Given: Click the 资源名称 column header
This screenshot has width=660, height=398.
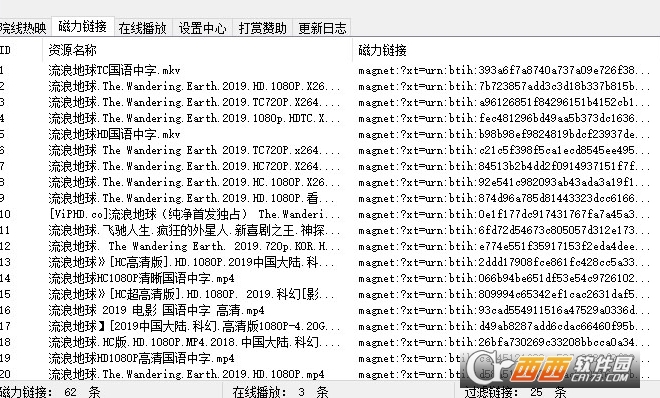Looking at the screenshot, I should (x=197, y=50).
